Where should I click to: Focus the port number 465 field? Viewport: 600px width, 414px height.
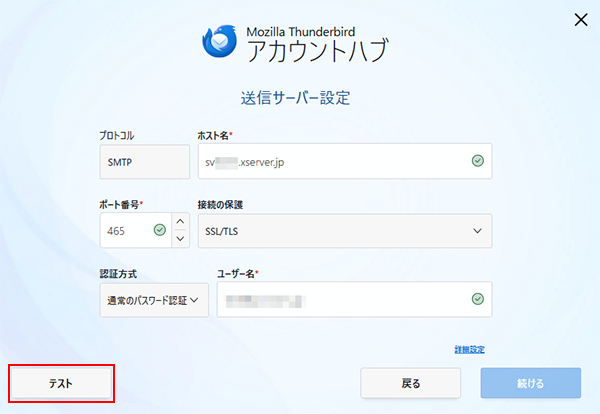135,230
